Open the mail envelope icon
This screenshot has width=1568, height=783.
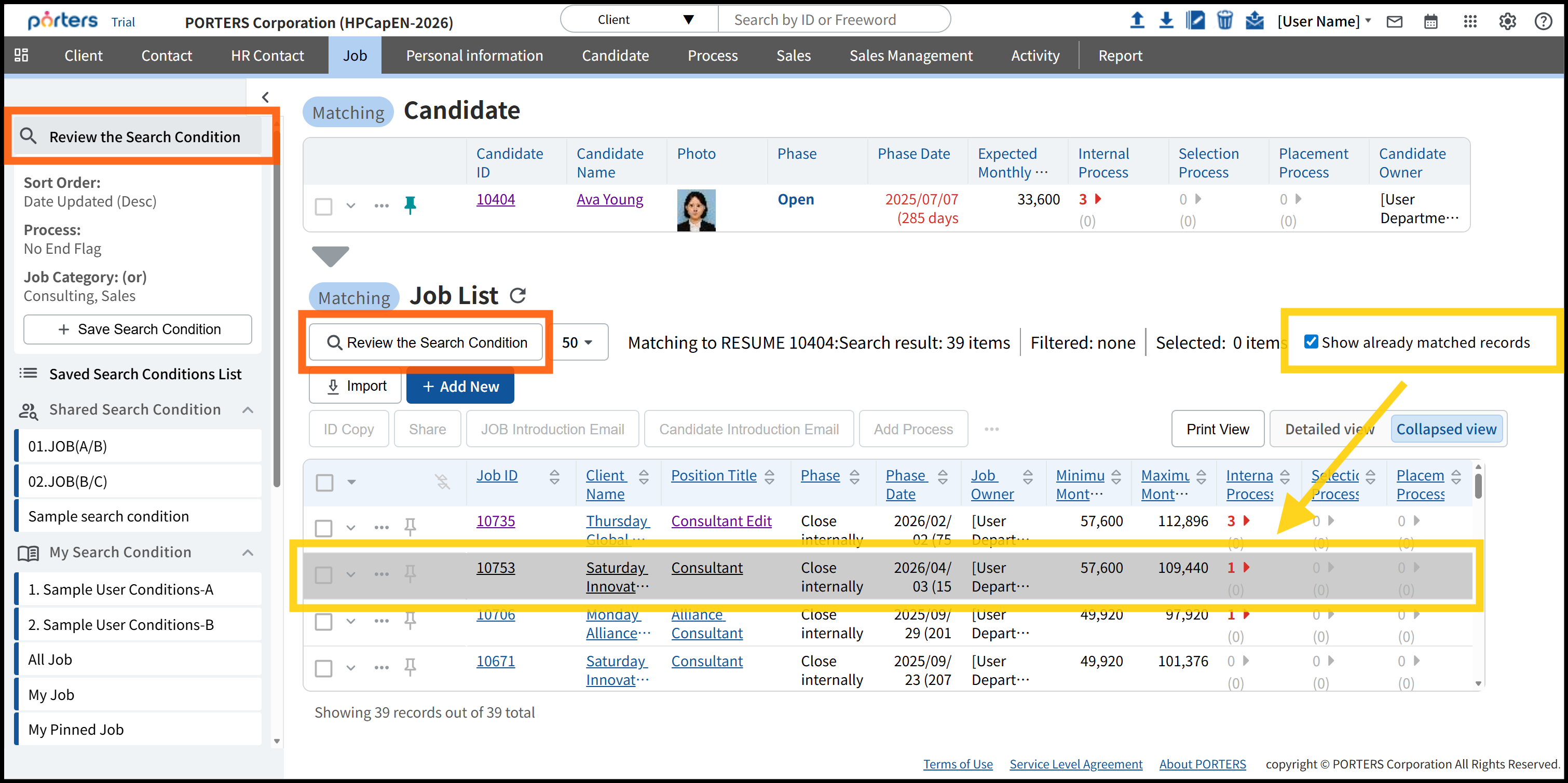pyautogui.click(x=1394, y=22)
